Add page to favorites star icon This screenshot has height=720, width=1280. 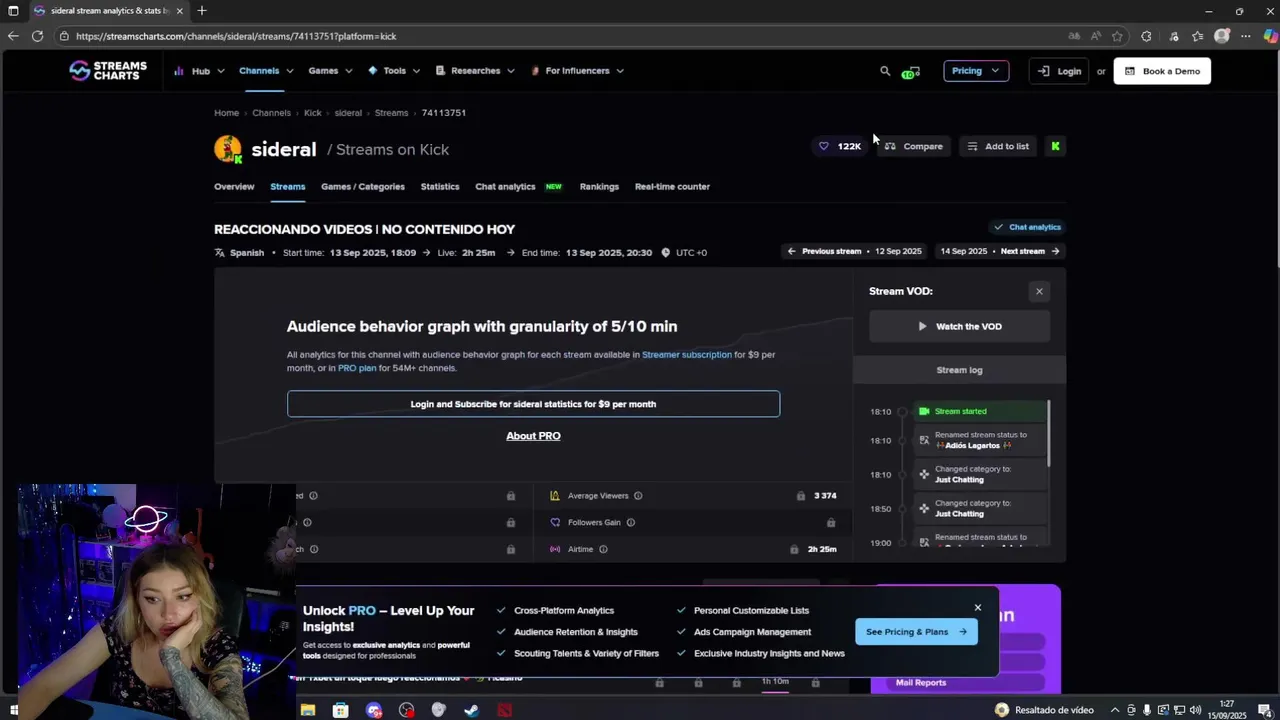point(1117,36)
